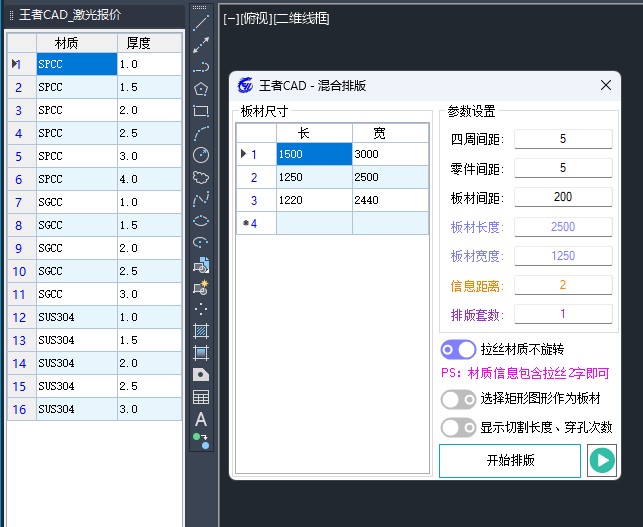Click the 板材间距 field showing 200
The width and height of the screenshot is (643, 527).
pos(563,197)
